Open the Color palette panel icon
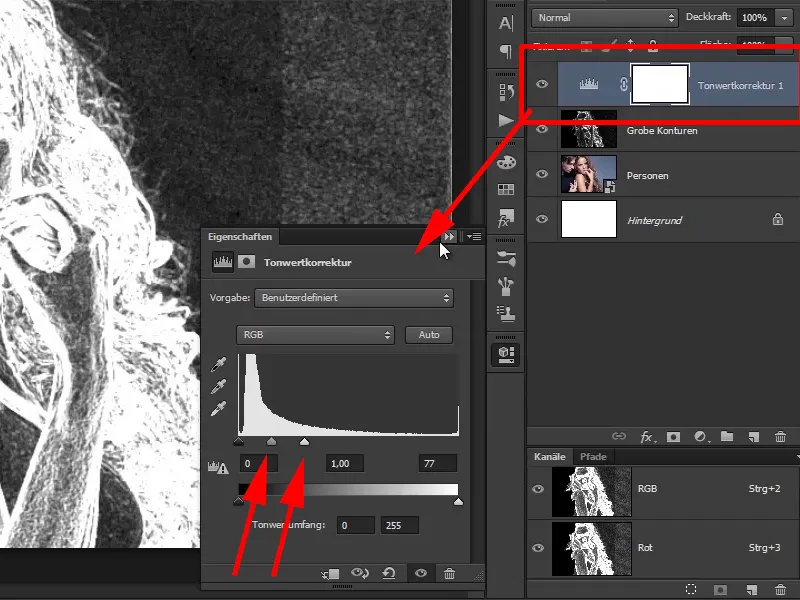The height and width of the screenshot is (600, 800). 506,162
